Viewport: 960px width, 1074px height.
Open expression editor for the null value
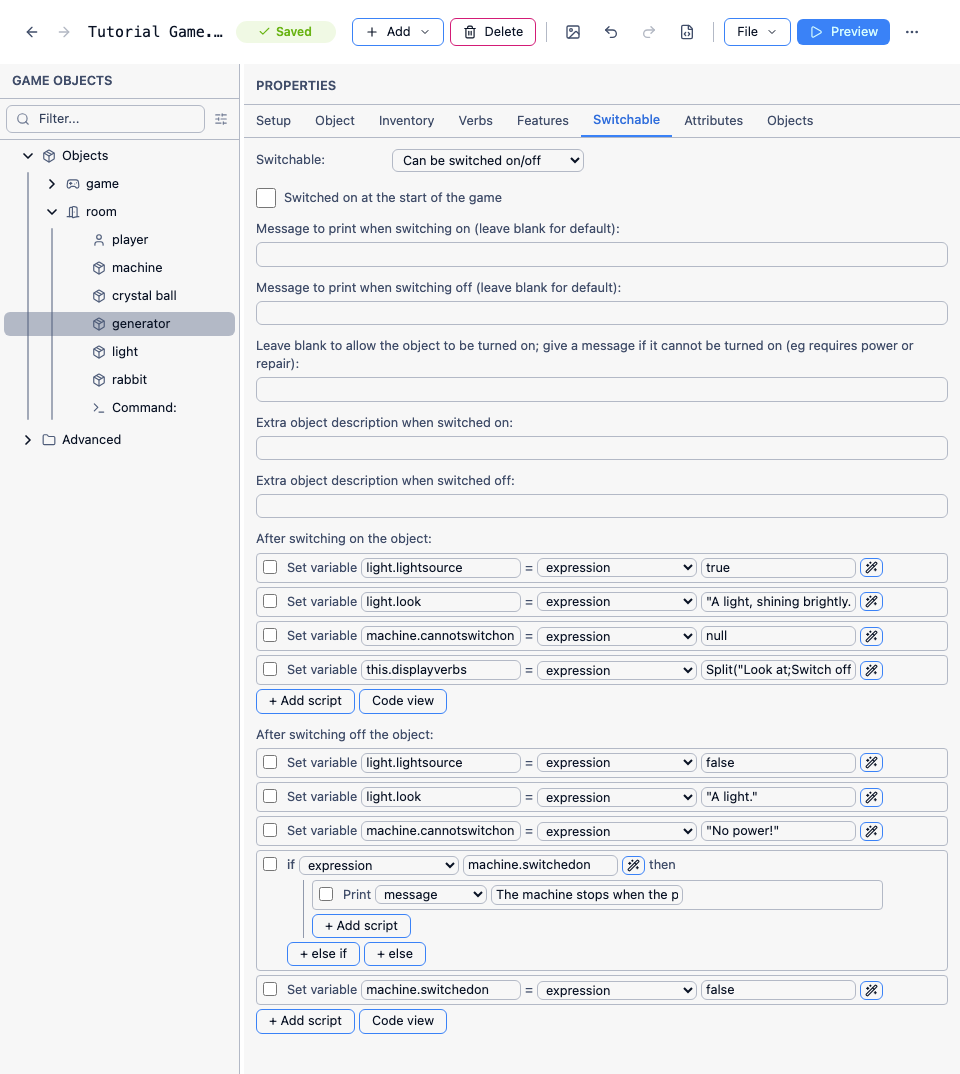pyautogui.click(x=871, y=636)
